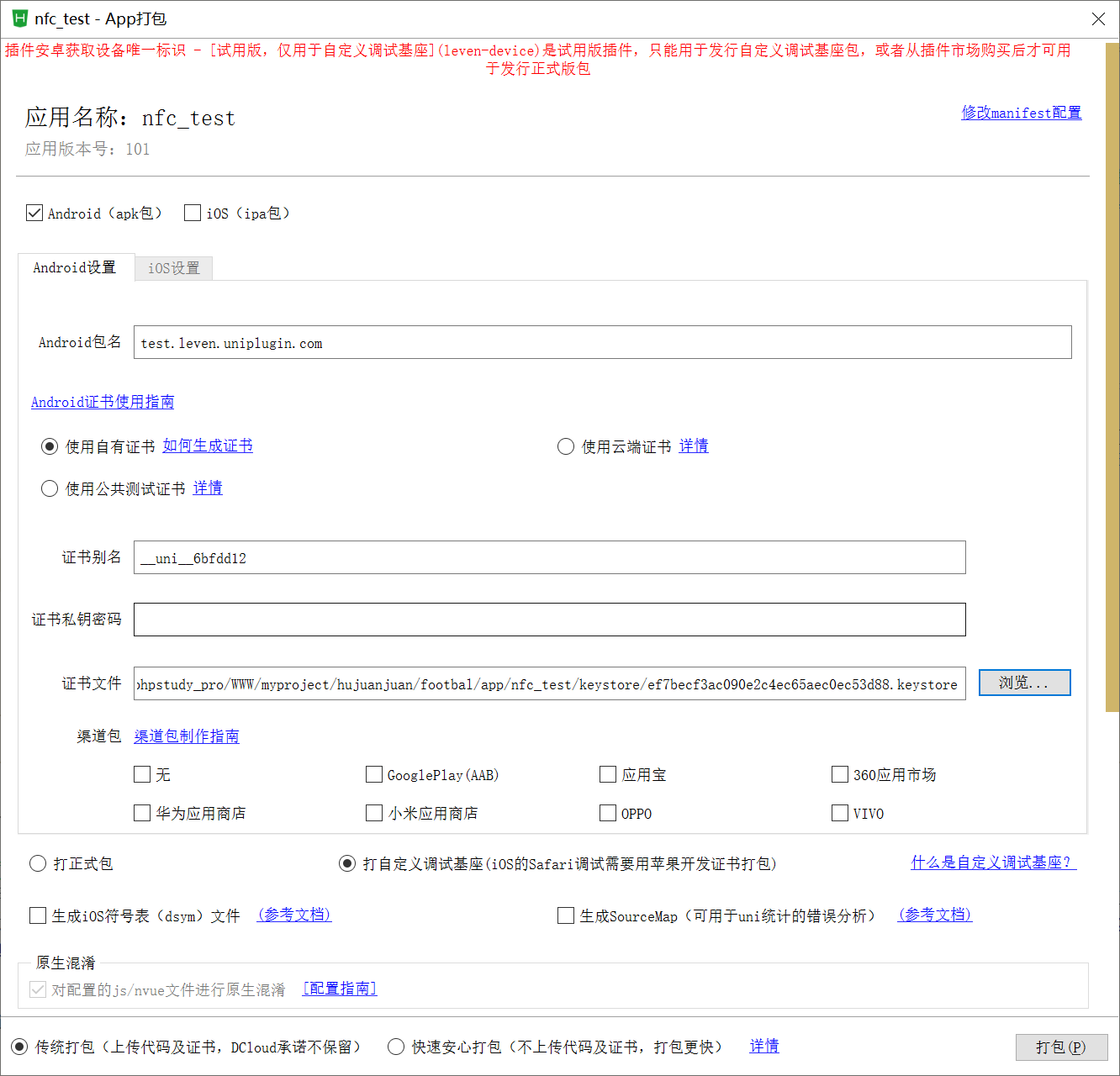Click the 打包(P) button

[x=1061, y=1047]
